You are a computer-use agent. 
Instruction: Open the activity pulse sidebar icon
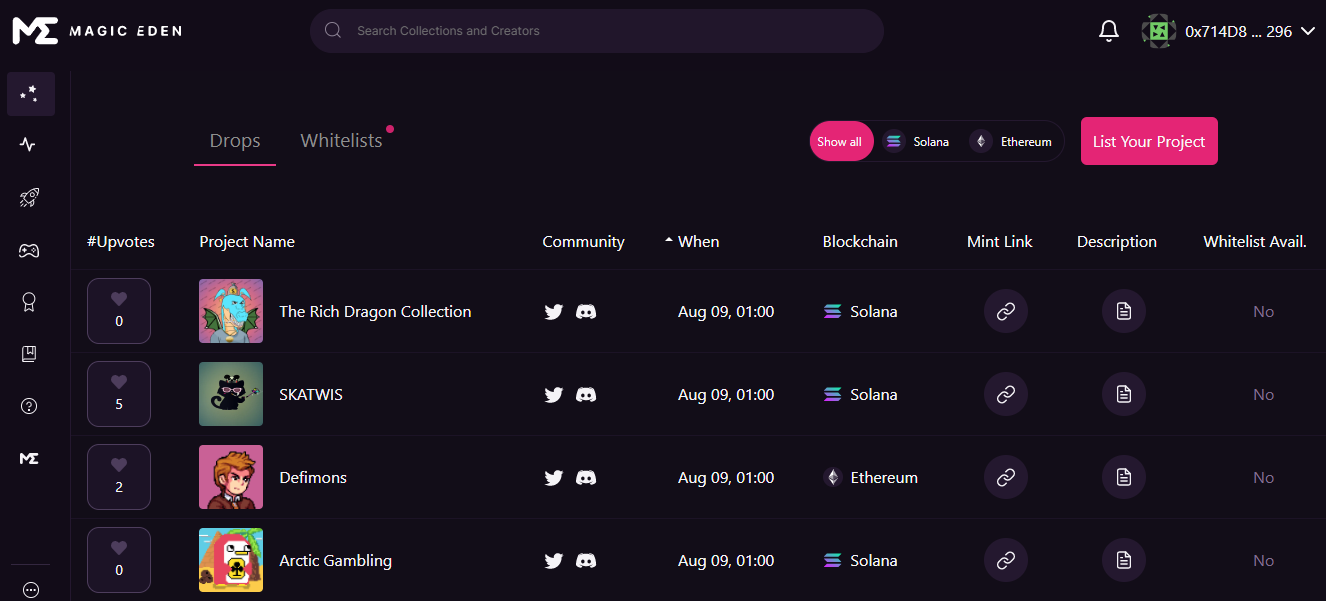tap(28, 145)
